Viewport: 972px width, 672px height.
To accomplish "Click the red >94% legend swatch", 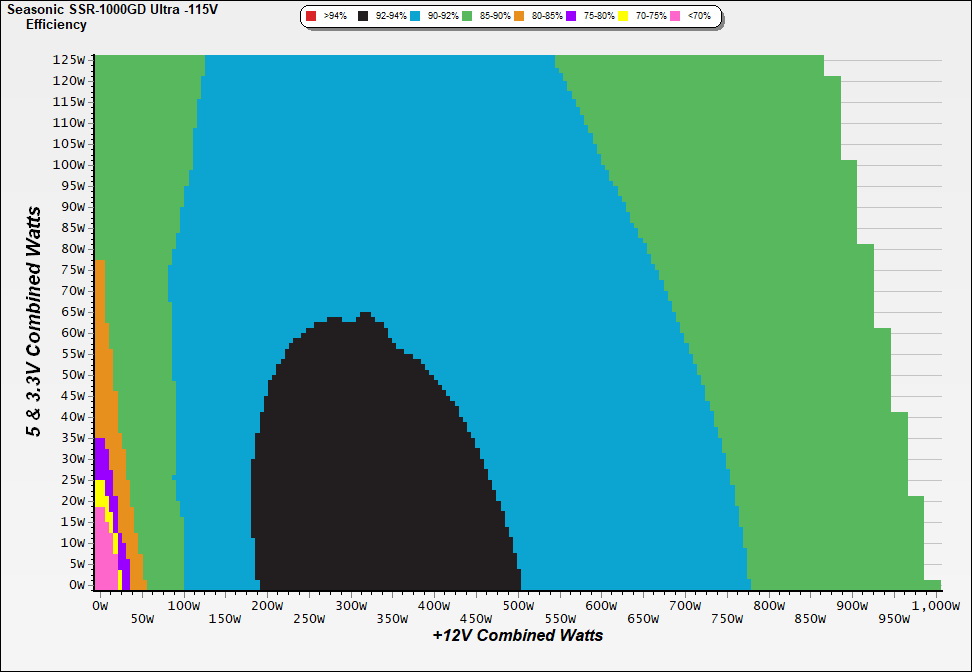I will 311,17.
